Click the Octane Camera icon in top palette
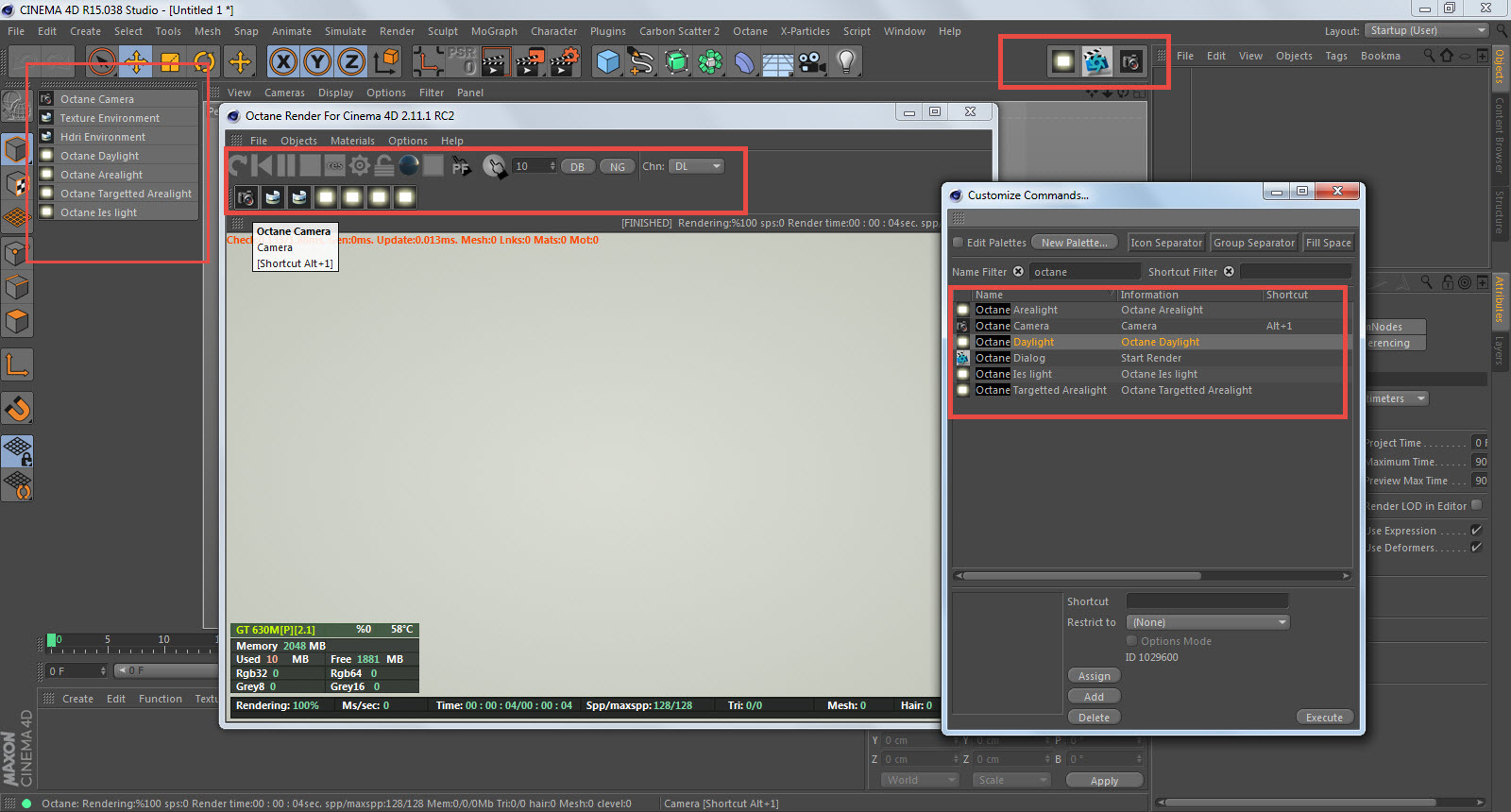 coord(1130,61)
